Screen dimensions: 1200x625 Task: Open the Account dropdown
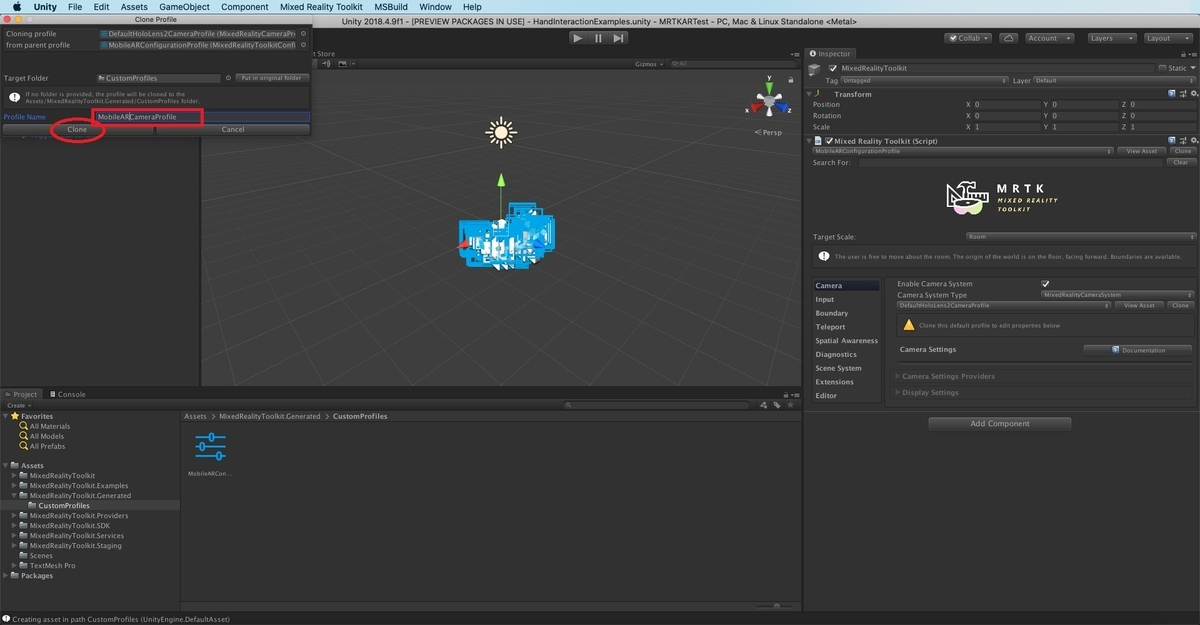[x=1048, y=38]
